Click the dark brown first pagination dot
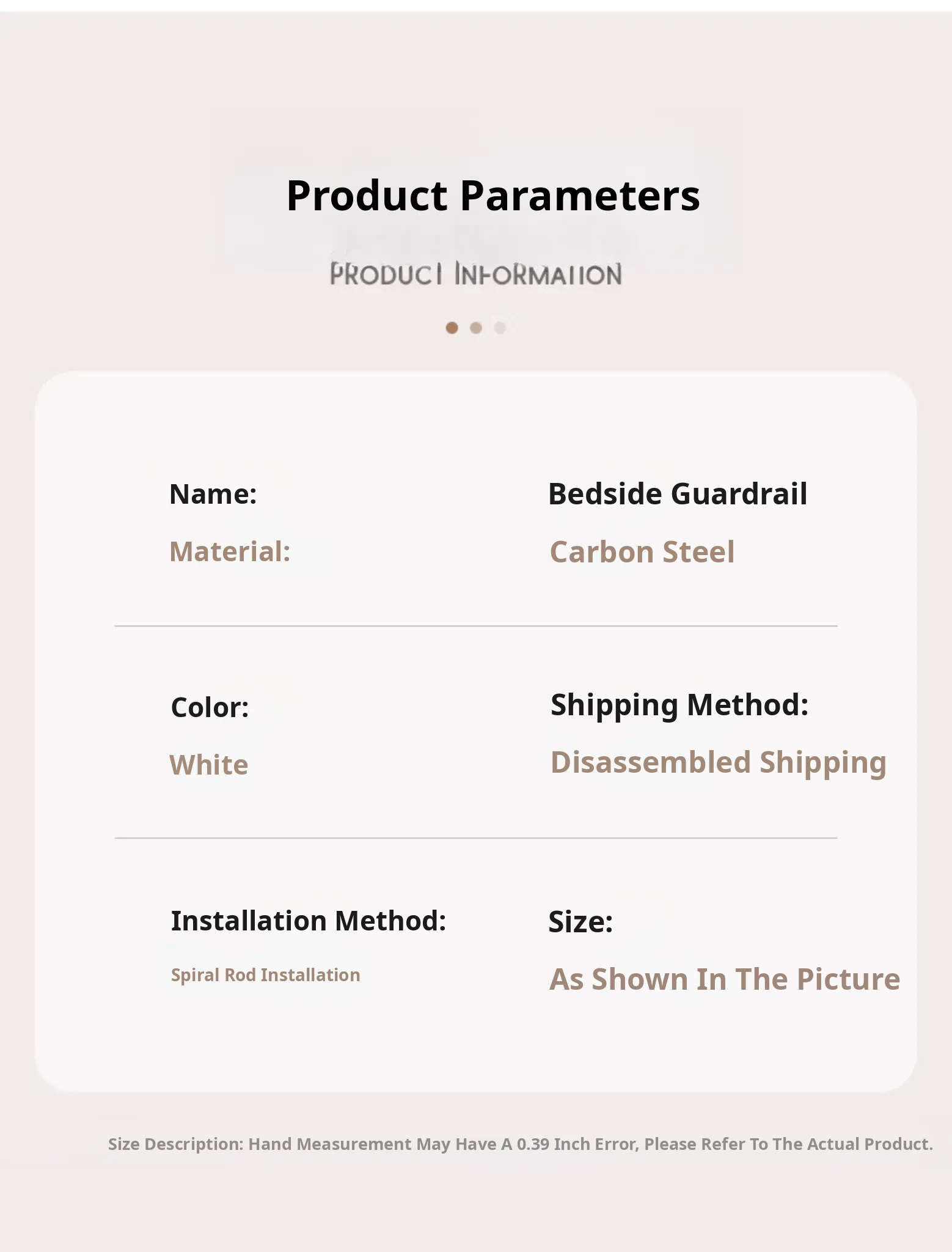This screenshot has width=952, height=1252. (452, 328)
